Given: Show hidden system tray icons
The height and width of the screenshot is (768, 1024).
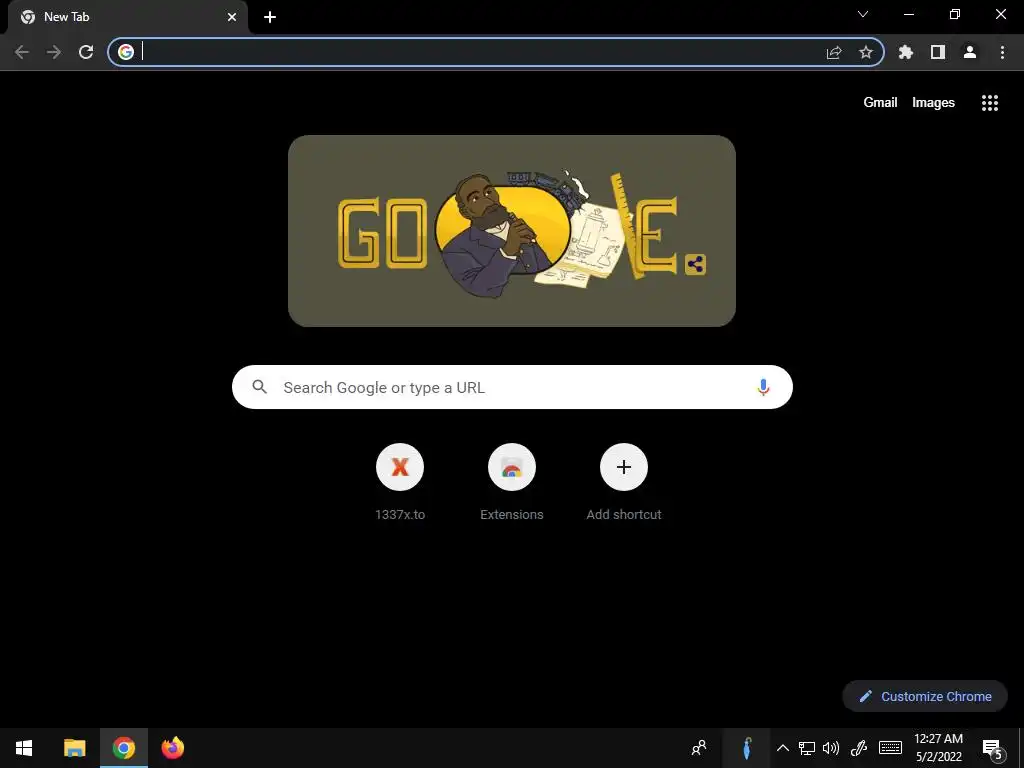Looking at the screenshot, I should [x=782, y=748].
